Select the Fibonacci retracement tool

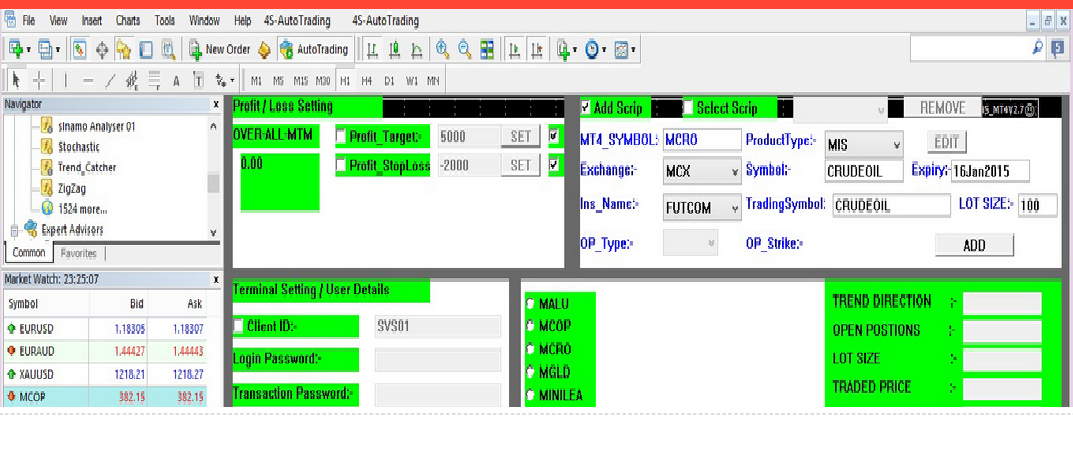[154, 81]
